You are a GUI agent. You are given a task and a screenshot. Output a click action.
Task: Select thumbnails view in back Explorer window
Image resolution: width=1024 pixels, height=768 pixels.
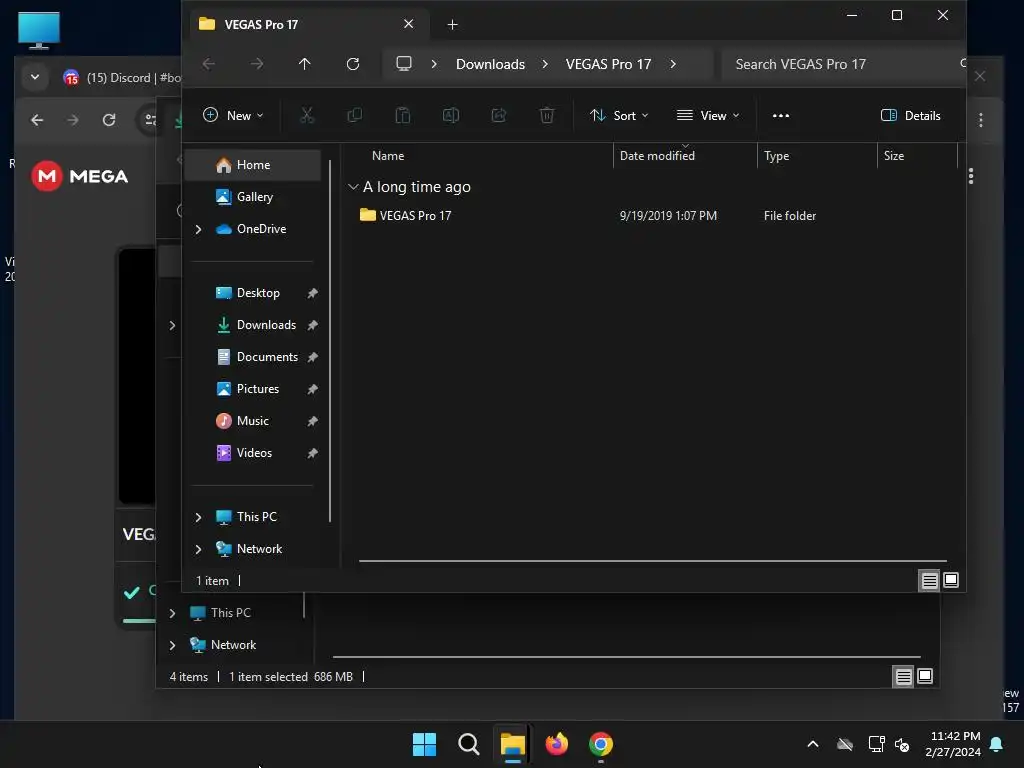coord(925,677)
